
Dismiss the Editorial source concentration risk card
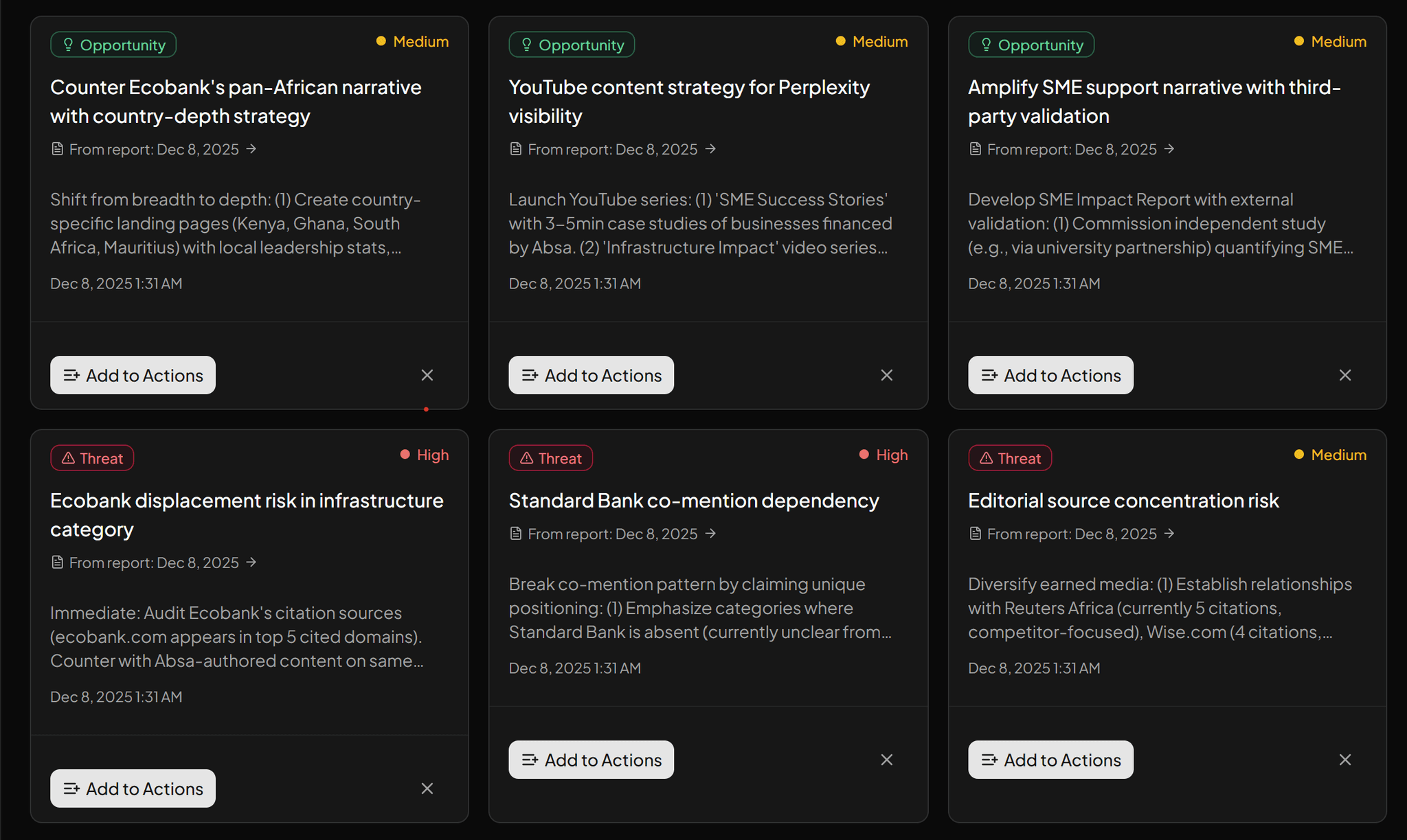(1345, 760)
